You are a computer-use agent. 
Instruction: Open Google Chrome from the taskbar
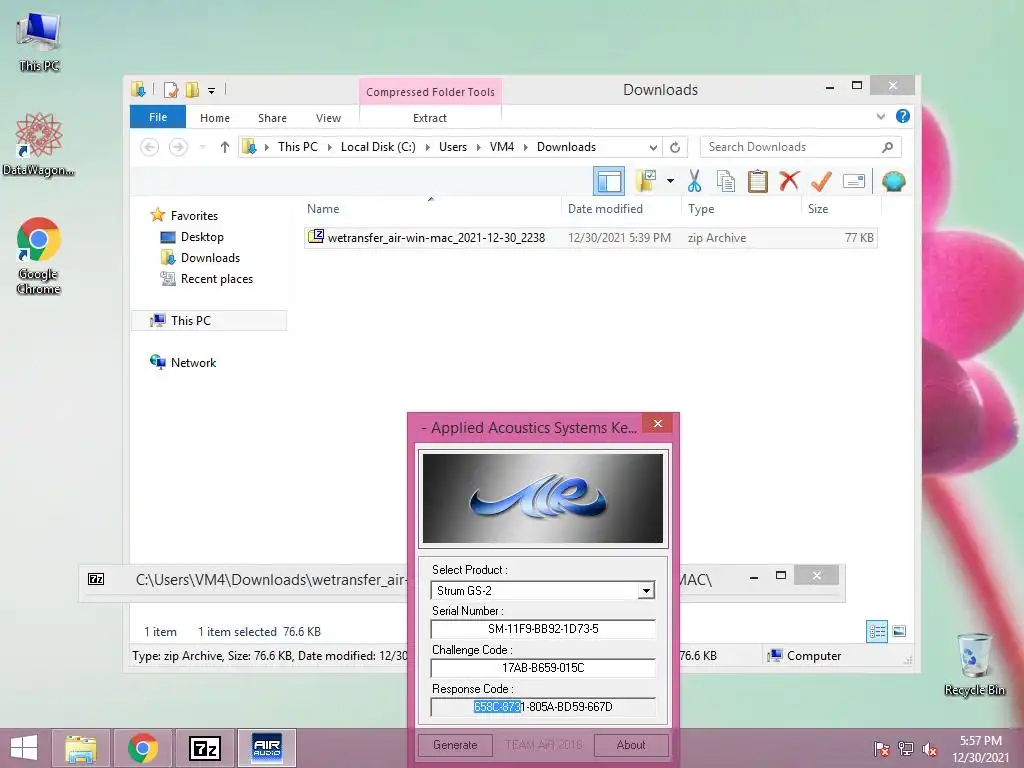pos(143,748)
